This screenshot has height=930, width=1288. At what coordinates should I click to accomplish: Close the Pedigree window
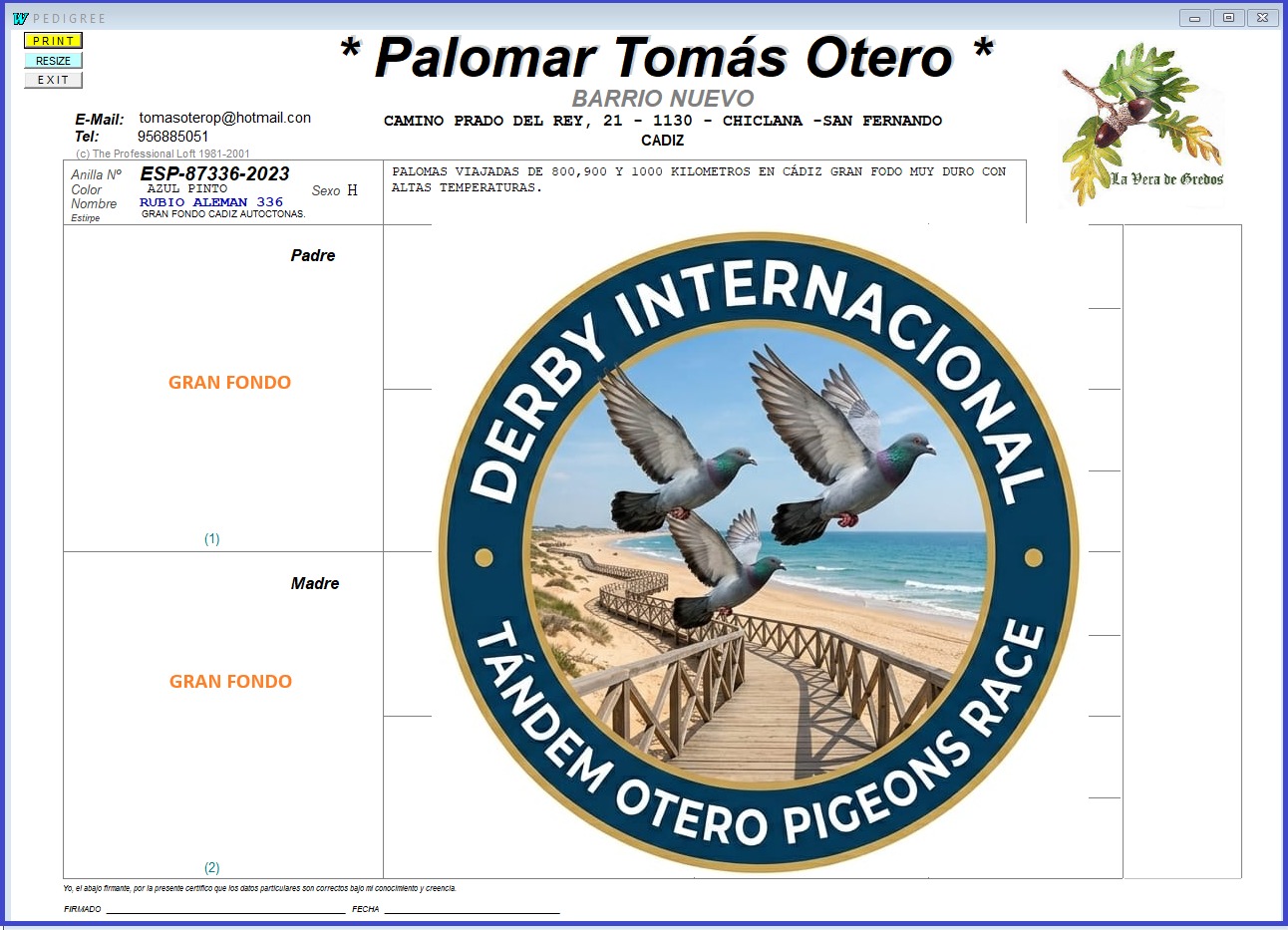tap(1262, 18)
